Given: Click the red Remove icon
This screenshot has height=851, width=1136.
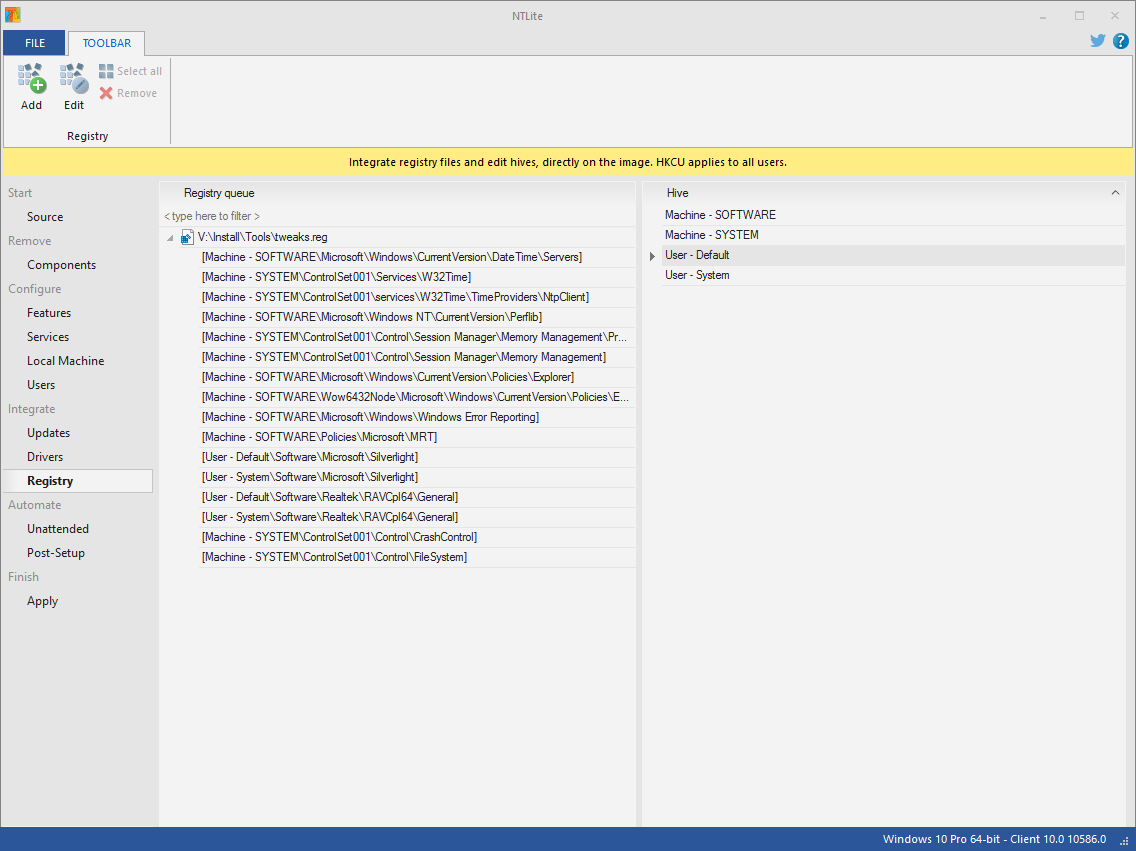Looking at the screenshot, I should (x=106, y=93).
